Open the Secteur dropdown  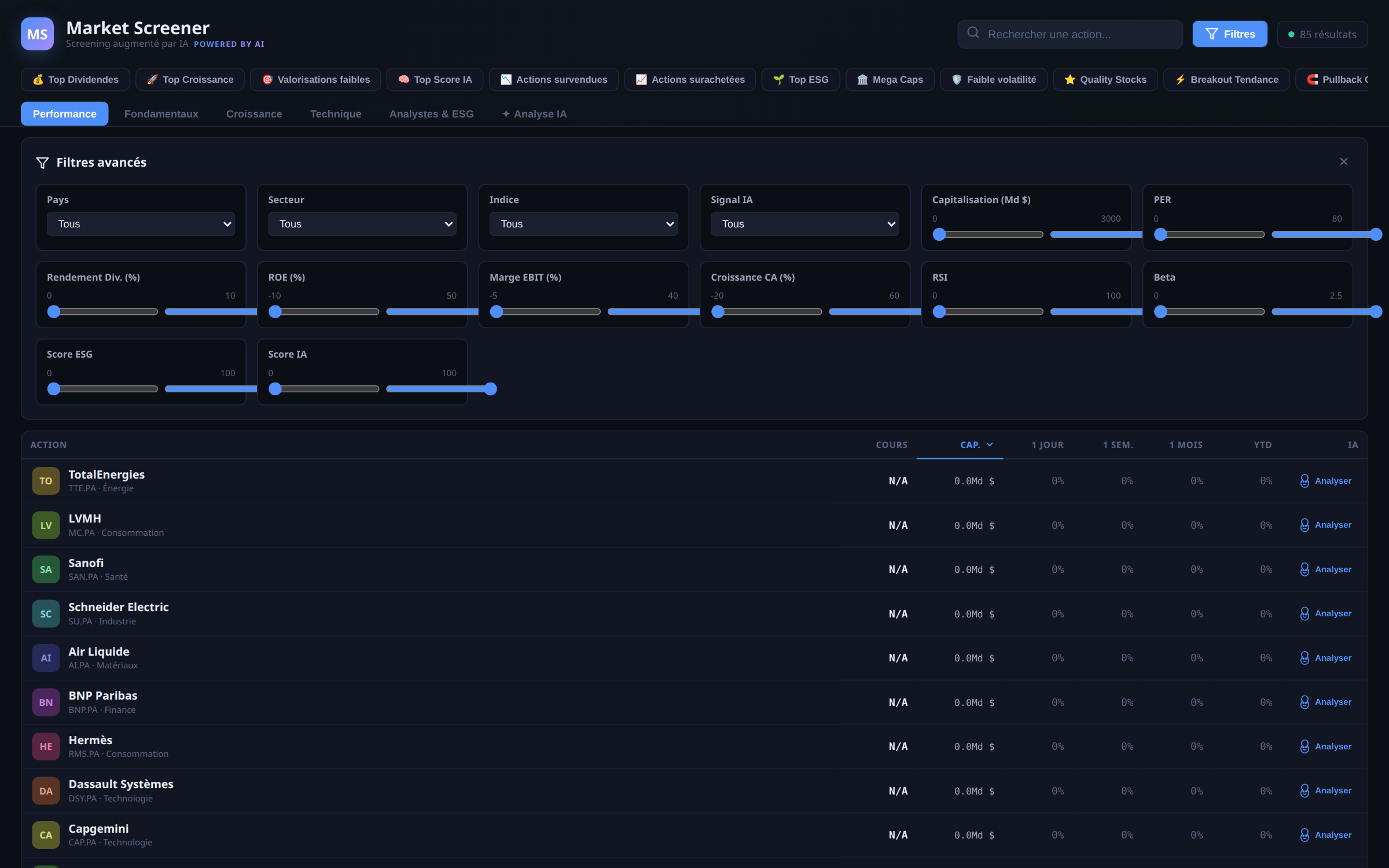click(362, 224)
